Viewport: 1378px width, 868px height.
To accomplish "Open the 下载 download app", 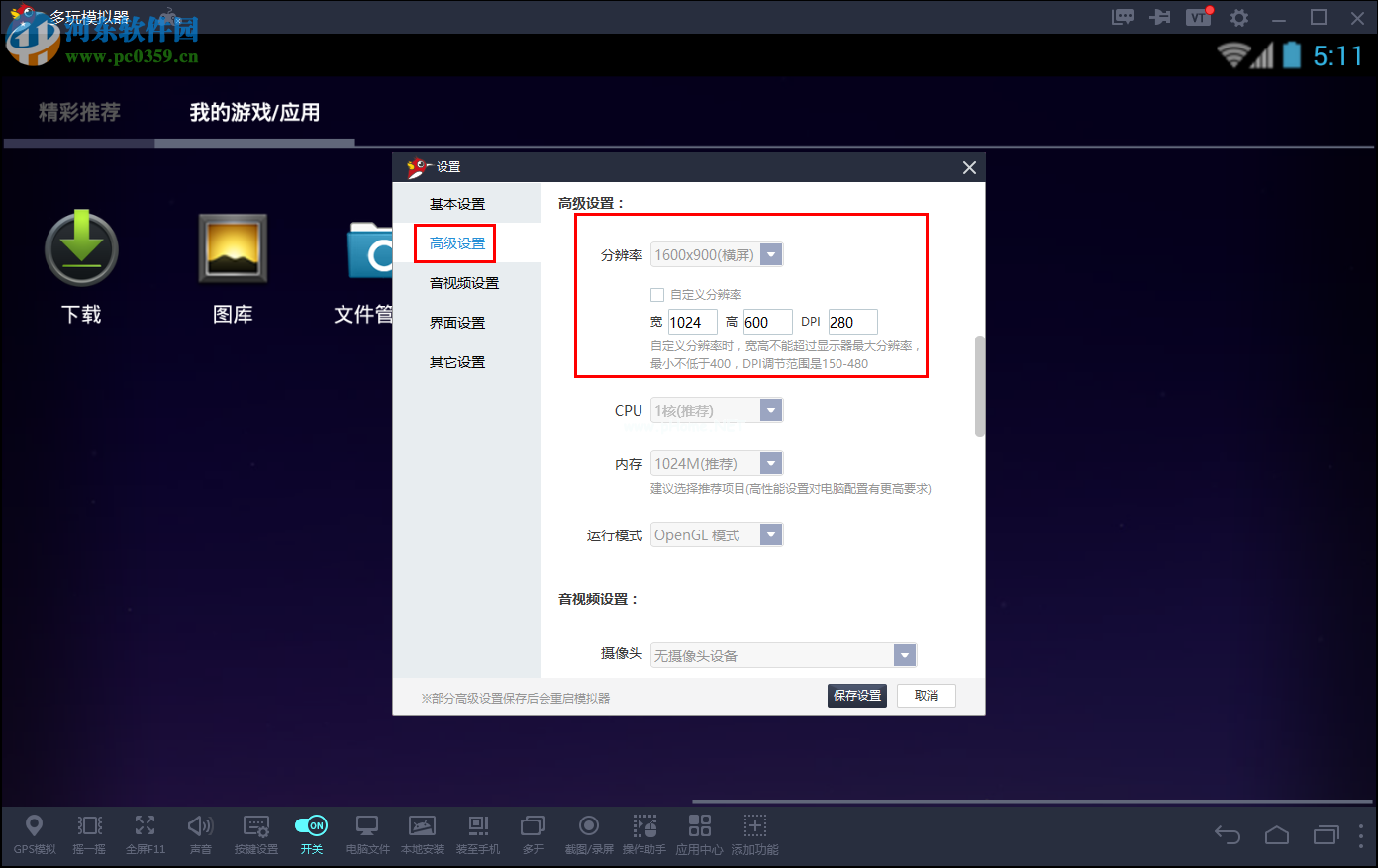I will point(82,267).
